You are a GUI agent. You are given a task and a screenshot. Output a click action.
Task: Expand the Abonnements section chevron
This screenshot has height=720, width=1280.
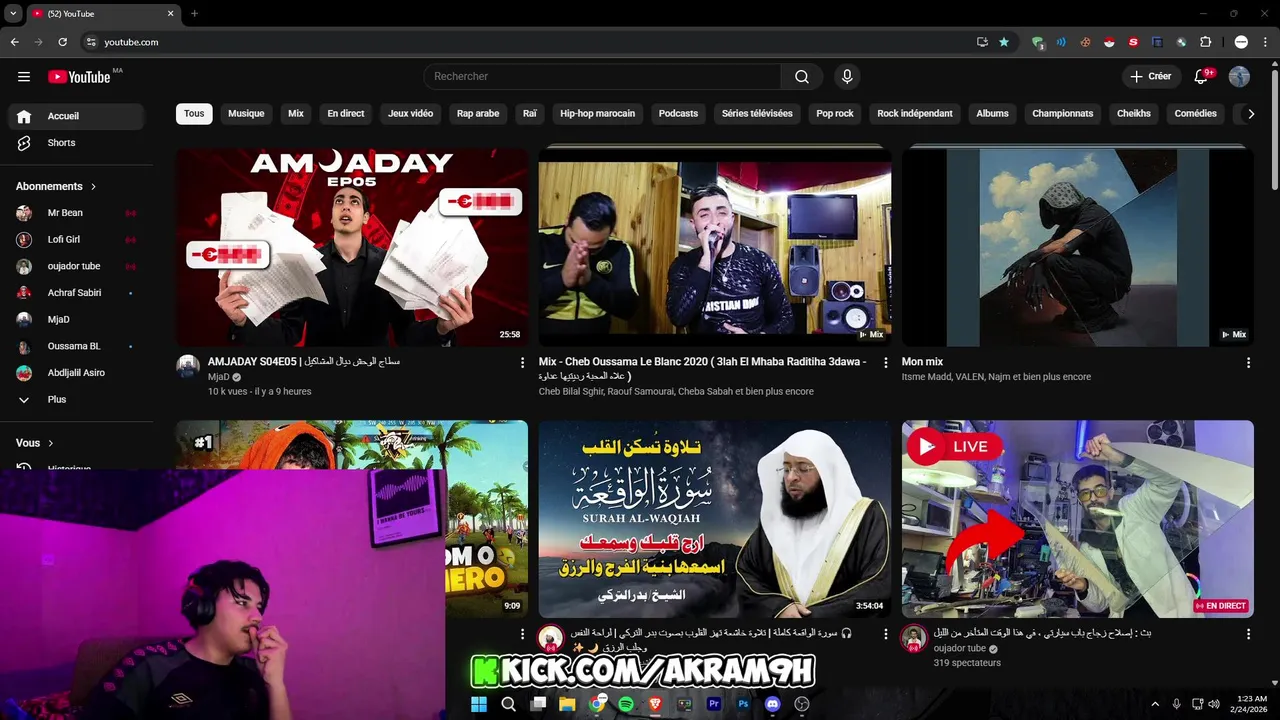coord(94,186)
